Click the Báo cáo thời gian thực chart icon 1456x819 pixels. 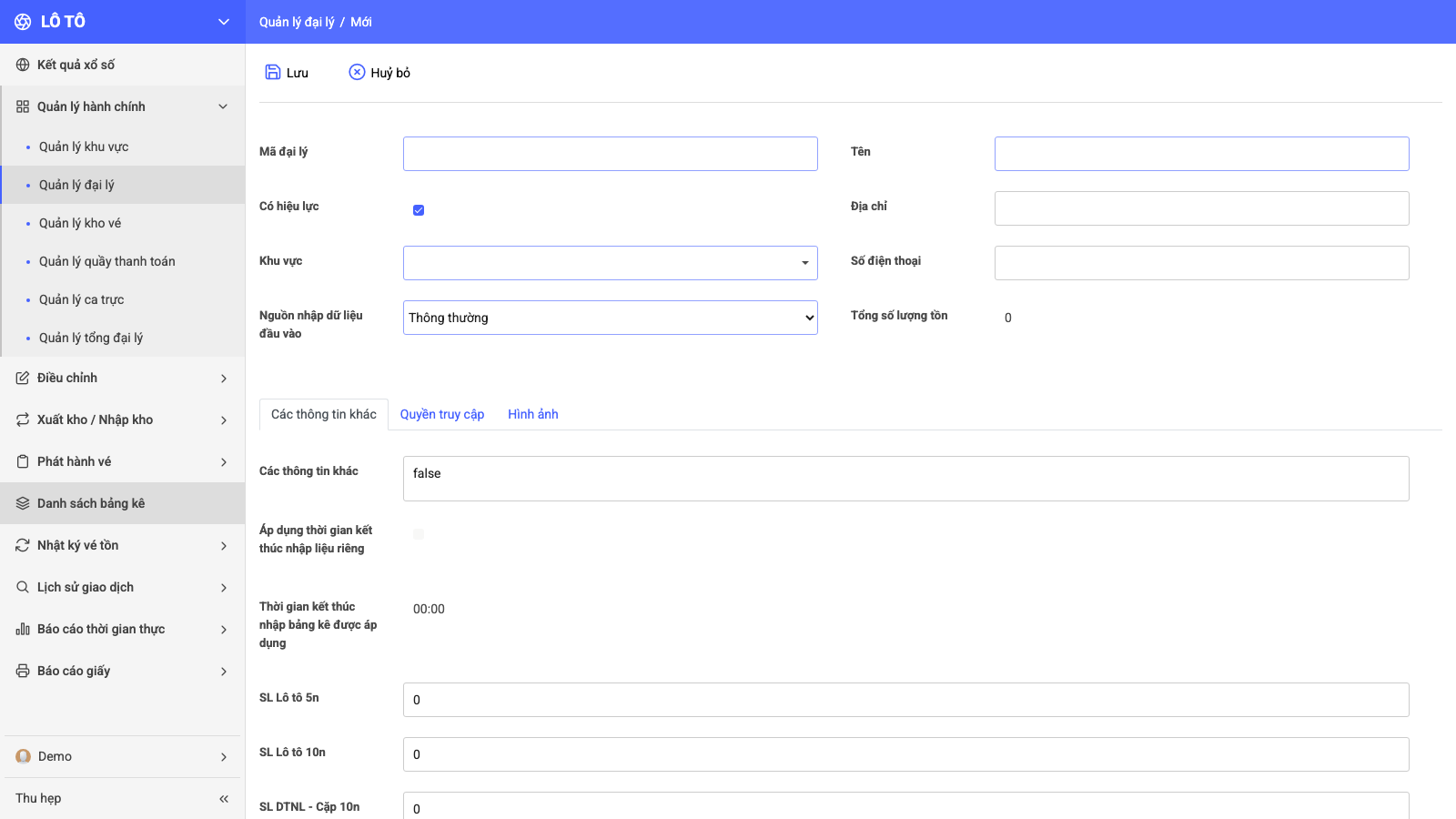point(23,629)
